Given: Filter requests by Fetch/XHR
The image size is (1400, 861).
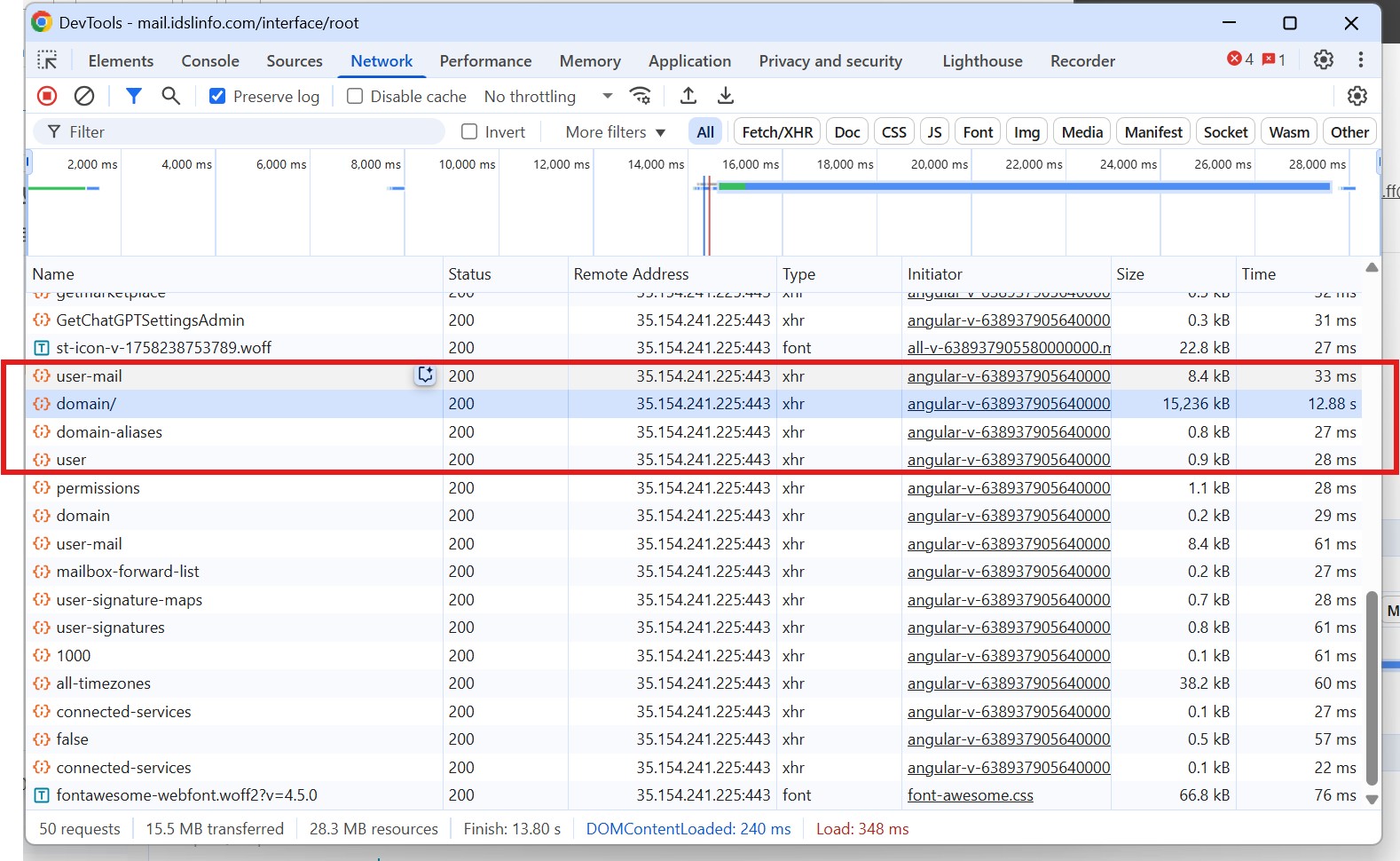Looking at the screenshot, I should pyautogui.click(x=776, y=132).
